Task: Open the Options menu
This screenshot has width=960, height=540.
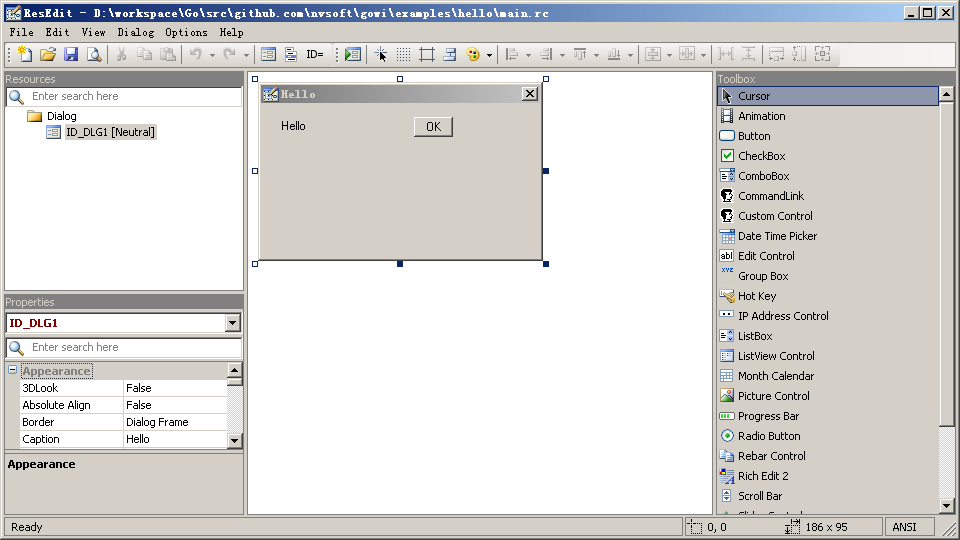Action: pyautogui.click(x=186, y=32)
